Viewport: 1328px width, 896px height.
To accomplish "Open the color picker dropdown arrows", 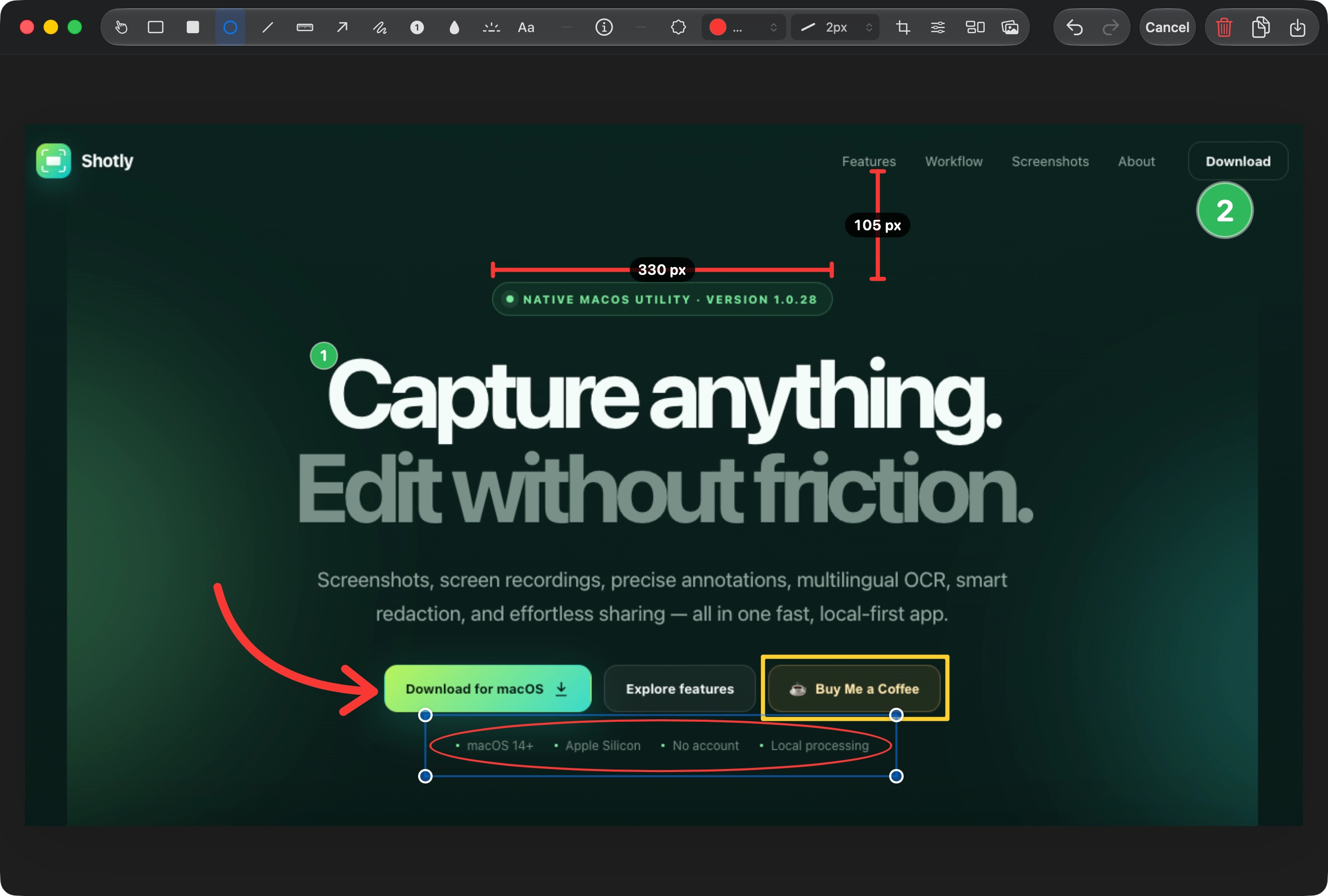I will tap(773, 27).
